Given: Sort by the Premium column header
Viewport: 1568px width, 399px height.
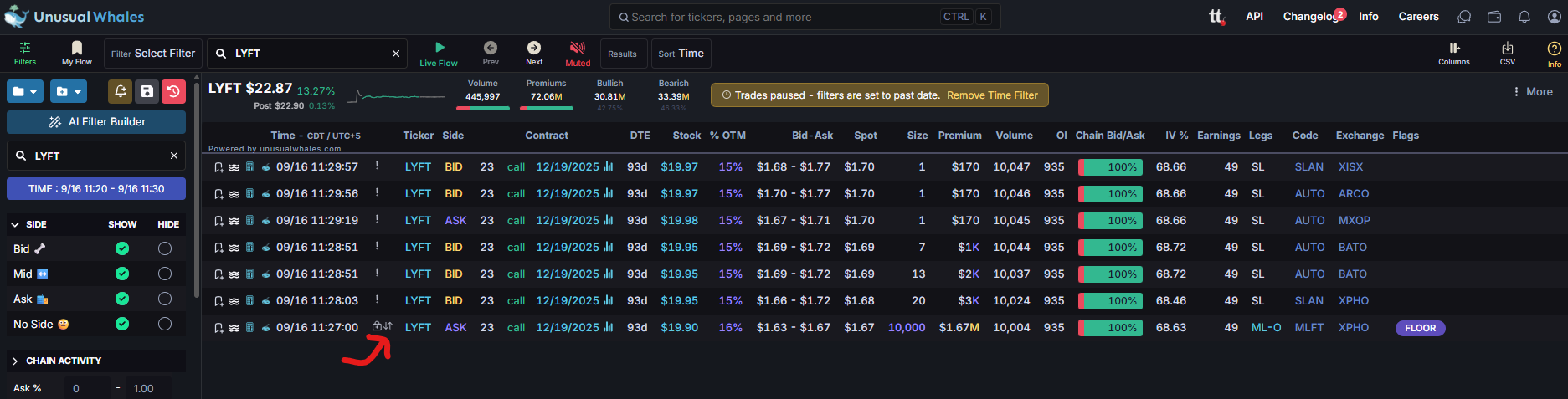Looking at the screenshot, I should [x=959, y=136].
